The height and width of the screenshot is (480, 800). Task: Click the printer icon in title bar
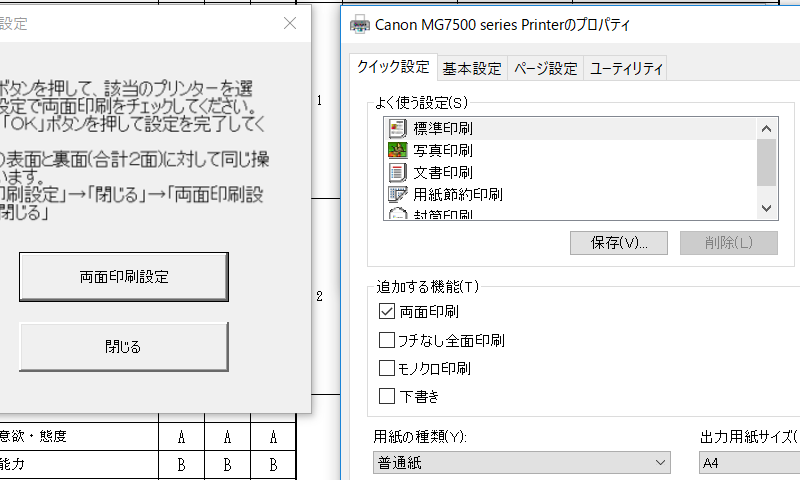click(x=360, y=24)
